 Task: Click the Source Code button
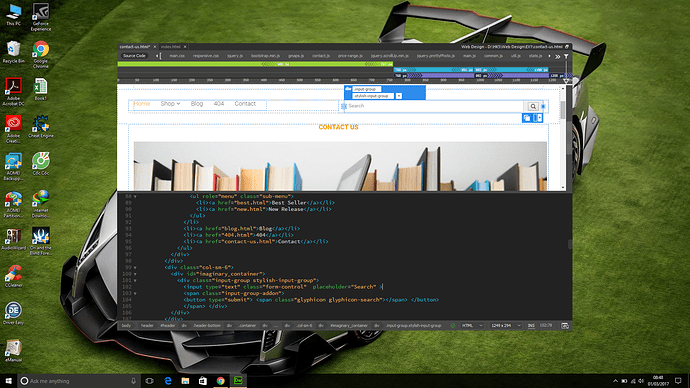point(134,56)
